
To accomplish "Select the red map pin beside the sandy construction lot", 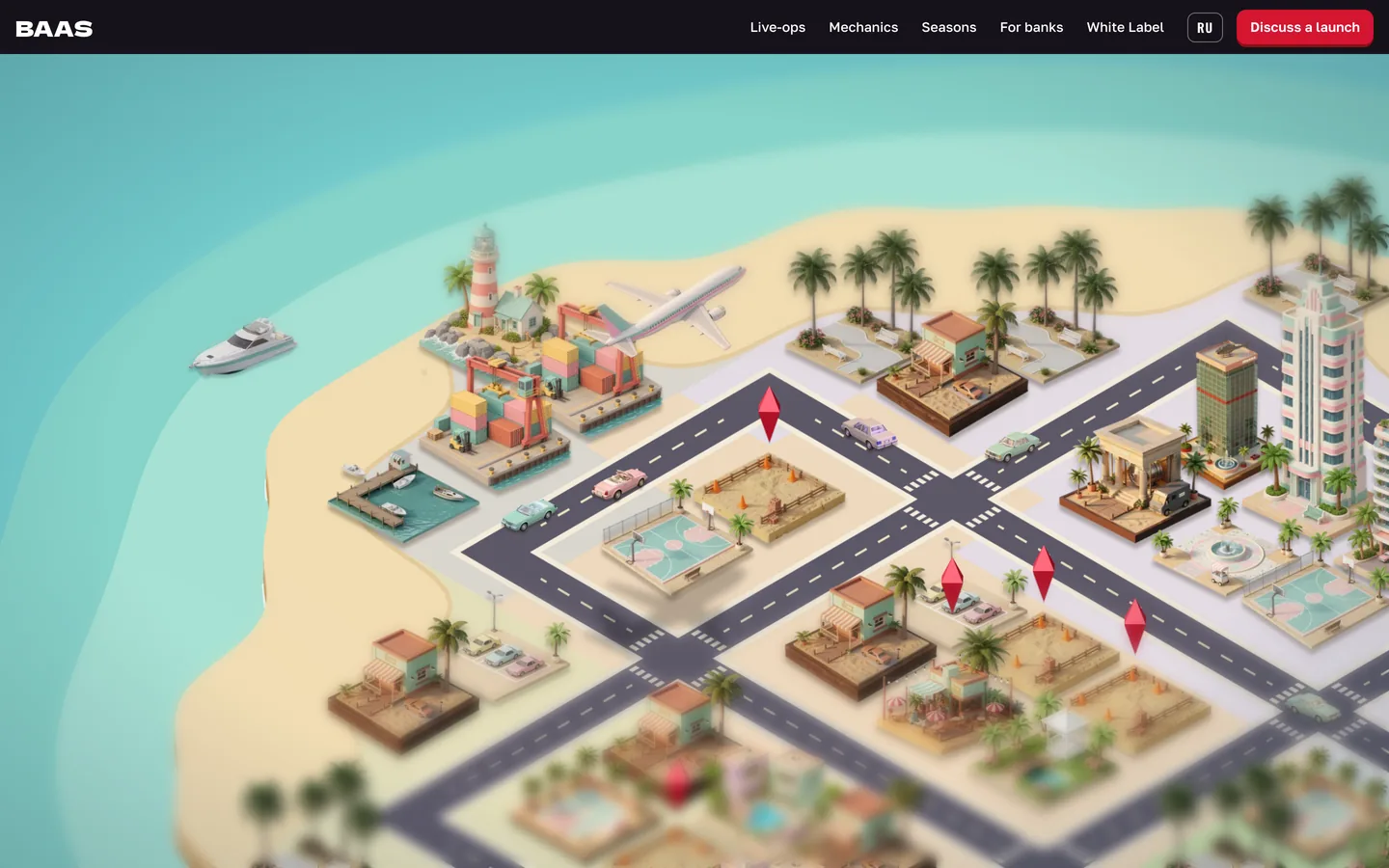I will click(x=769, y=413).
